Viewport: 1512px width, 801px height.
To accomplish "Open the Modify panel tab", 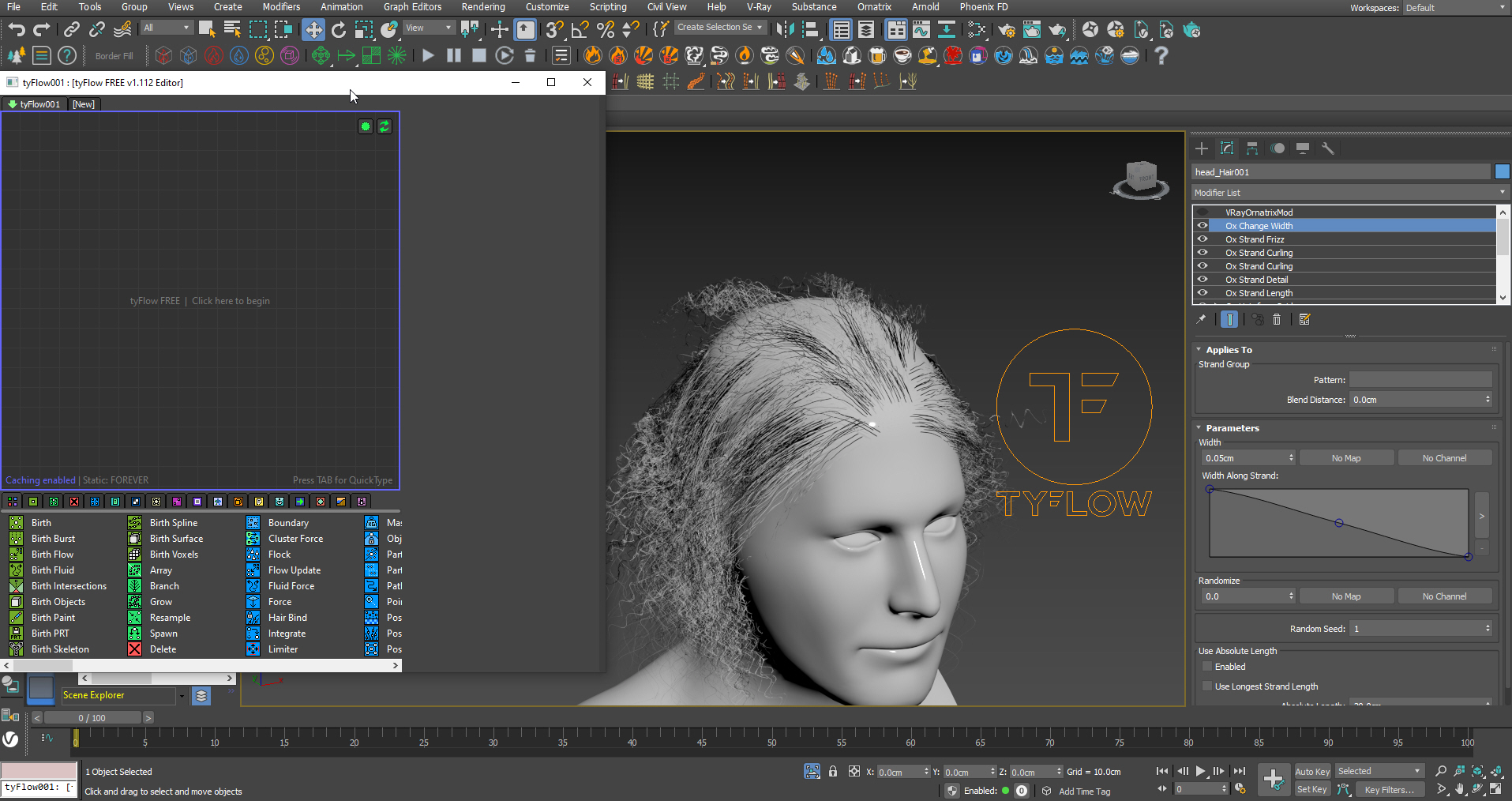I will [1227, 149].
